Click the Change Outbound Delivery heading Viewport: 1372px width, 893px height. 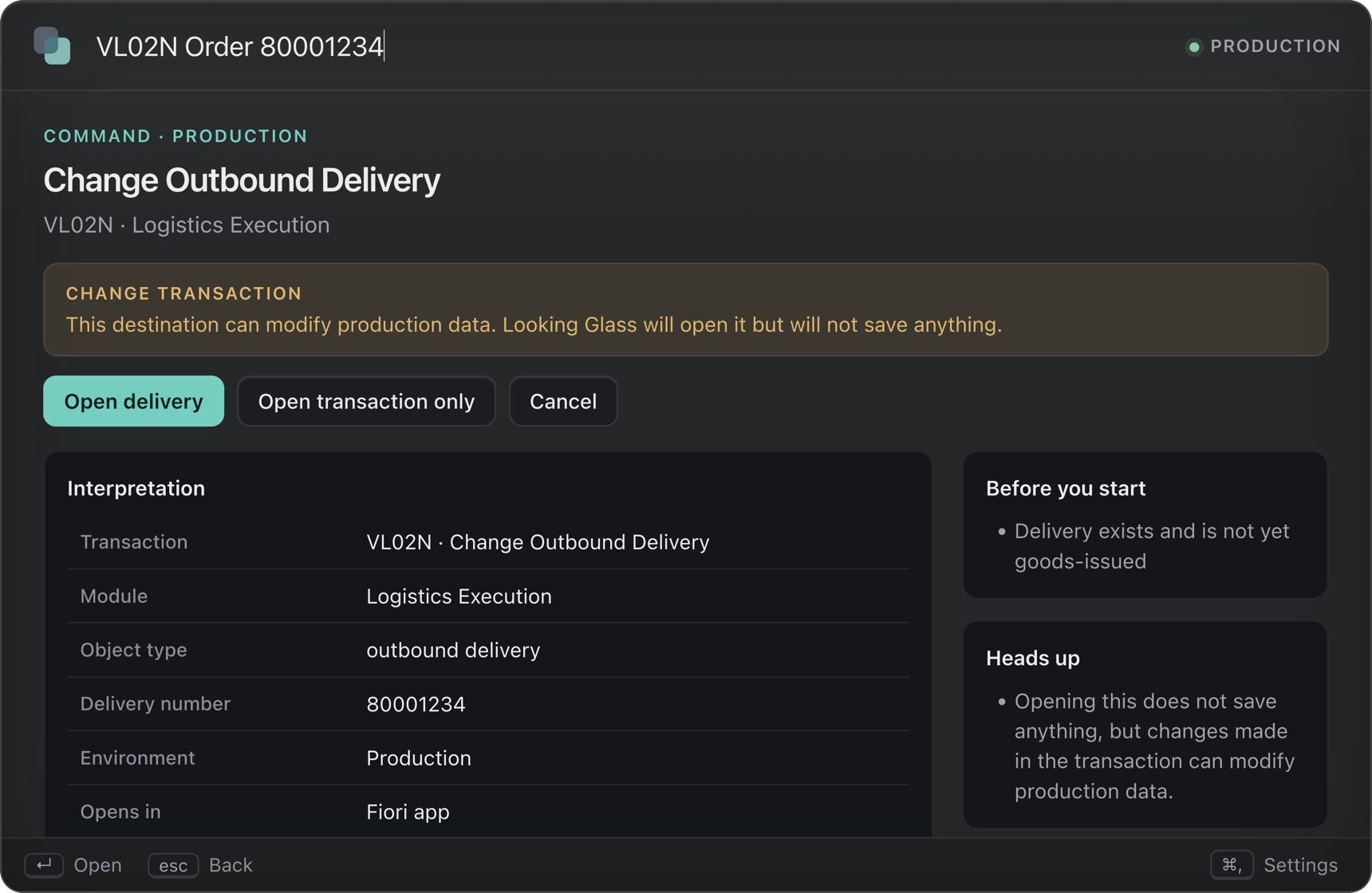pyautogui.click(x=242, y=180)
